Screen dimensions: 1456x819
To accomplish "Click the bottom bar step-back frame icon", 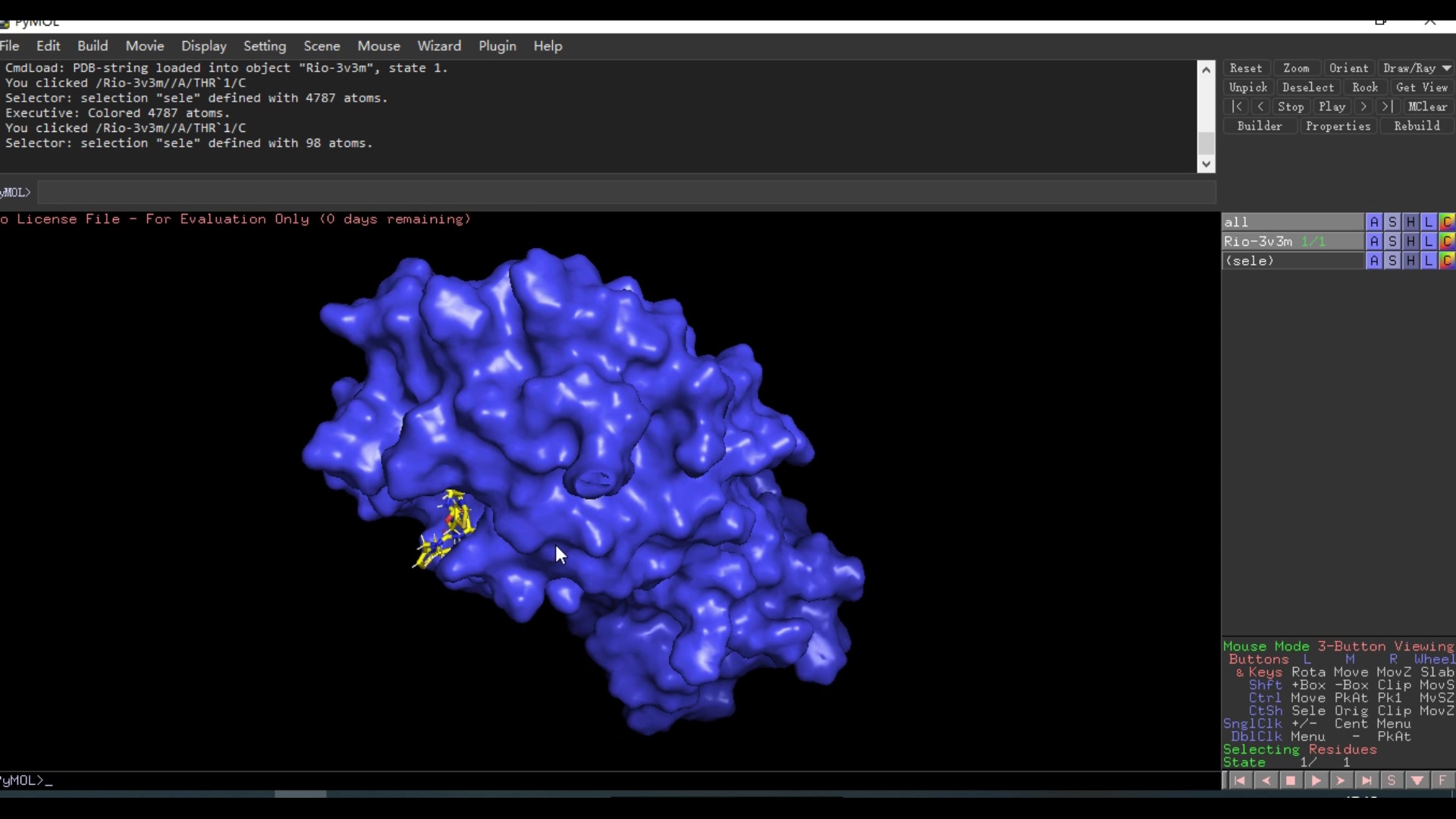I will [1266, 780].
